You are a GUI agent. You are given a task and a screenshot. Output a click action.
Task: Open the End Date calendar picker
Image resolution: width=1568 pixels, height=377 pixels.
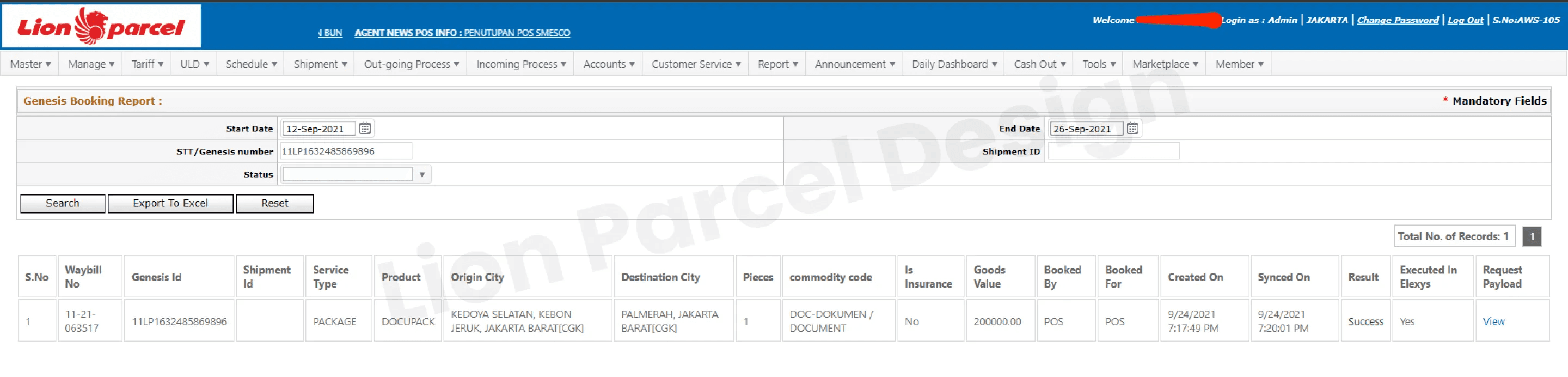1132,129
